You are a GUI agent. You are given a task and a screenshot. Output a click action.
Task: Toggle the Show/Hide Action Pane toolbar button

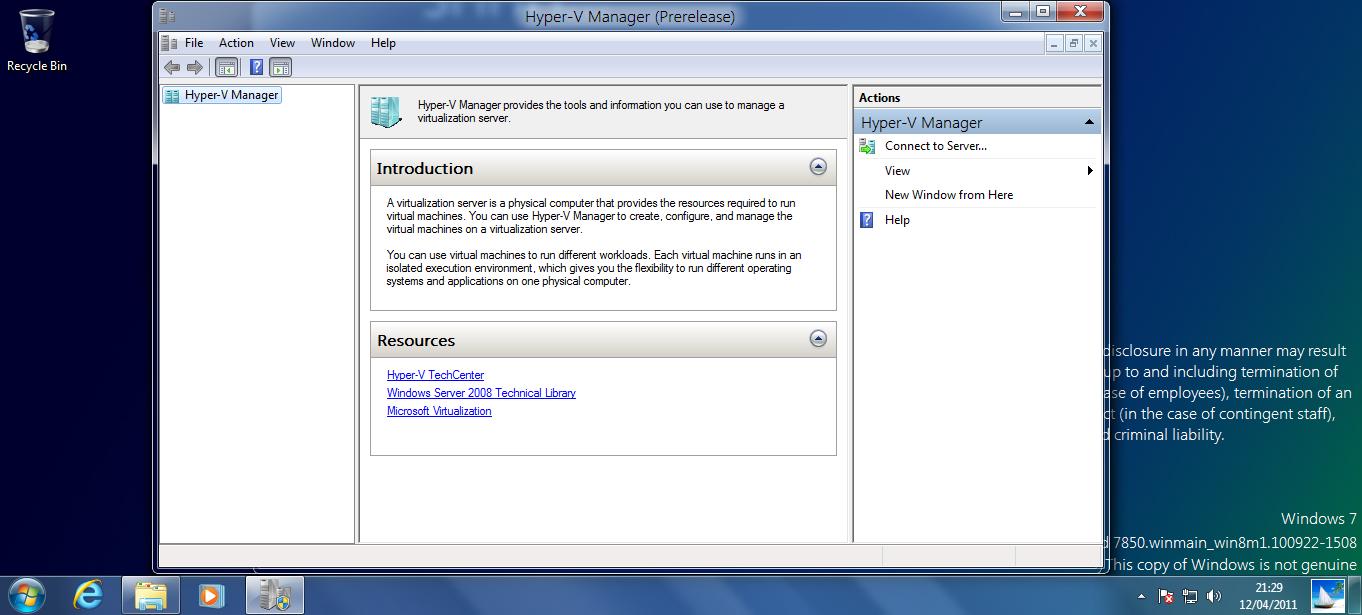click(x=281, y=67)
